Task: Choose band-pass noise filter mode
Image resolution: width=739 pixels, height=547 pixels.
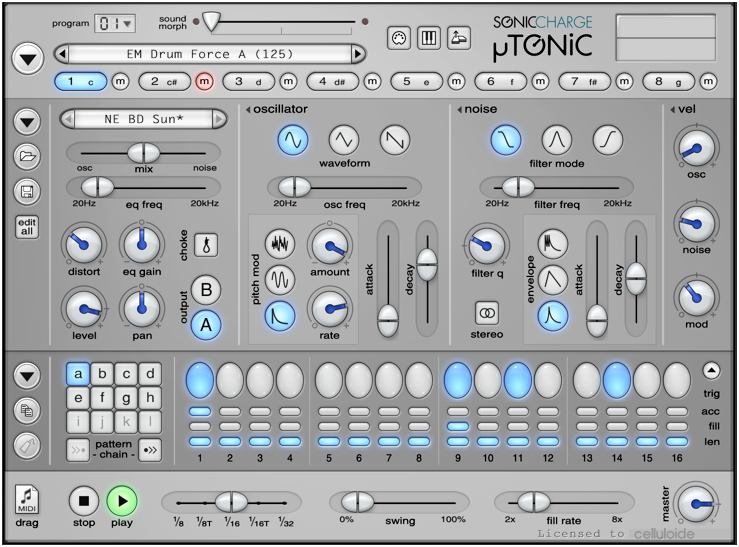Action: click(x=557, y=140)
